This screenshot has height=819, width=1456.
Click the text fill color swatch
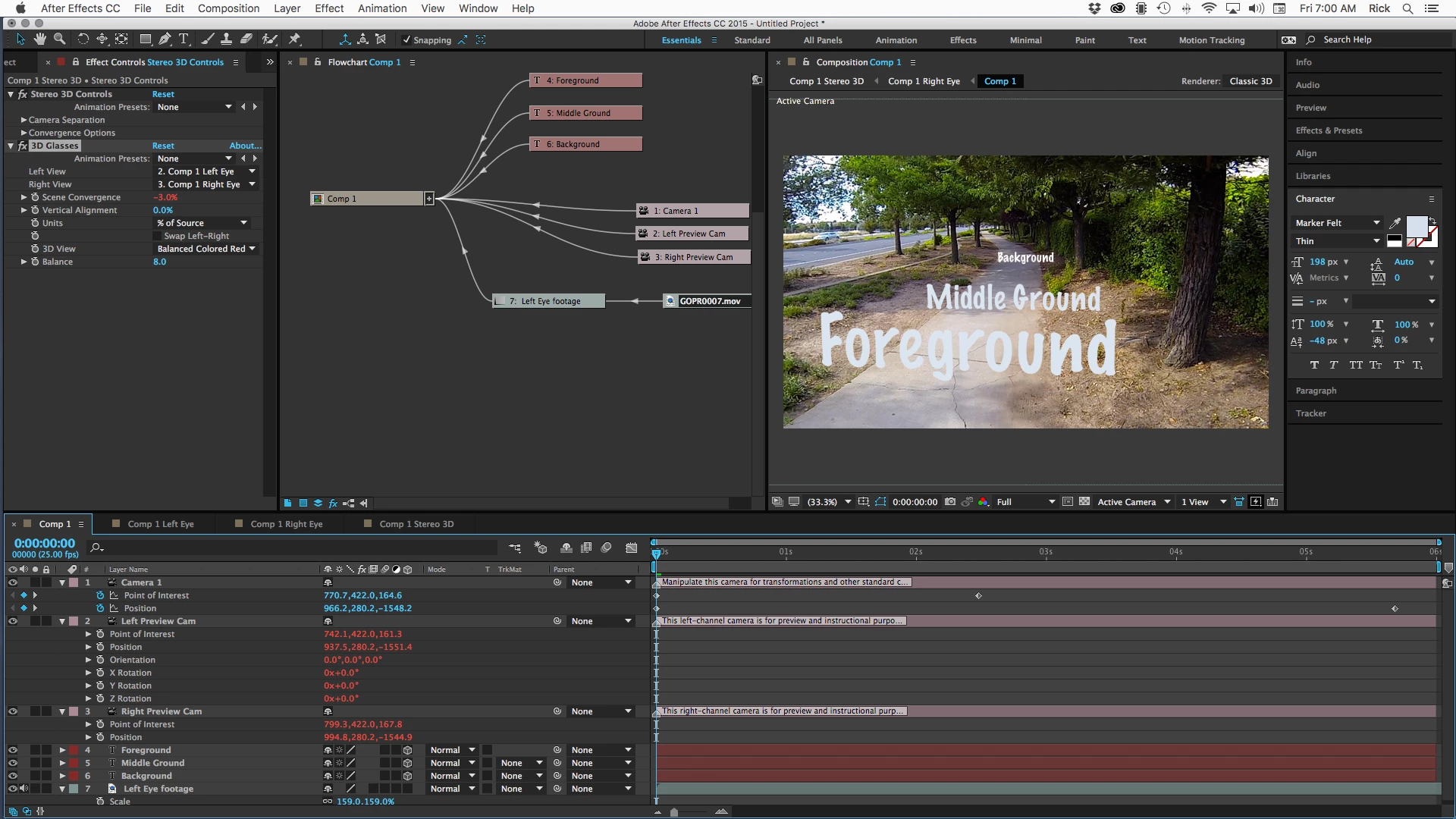tap(1416, 226)
